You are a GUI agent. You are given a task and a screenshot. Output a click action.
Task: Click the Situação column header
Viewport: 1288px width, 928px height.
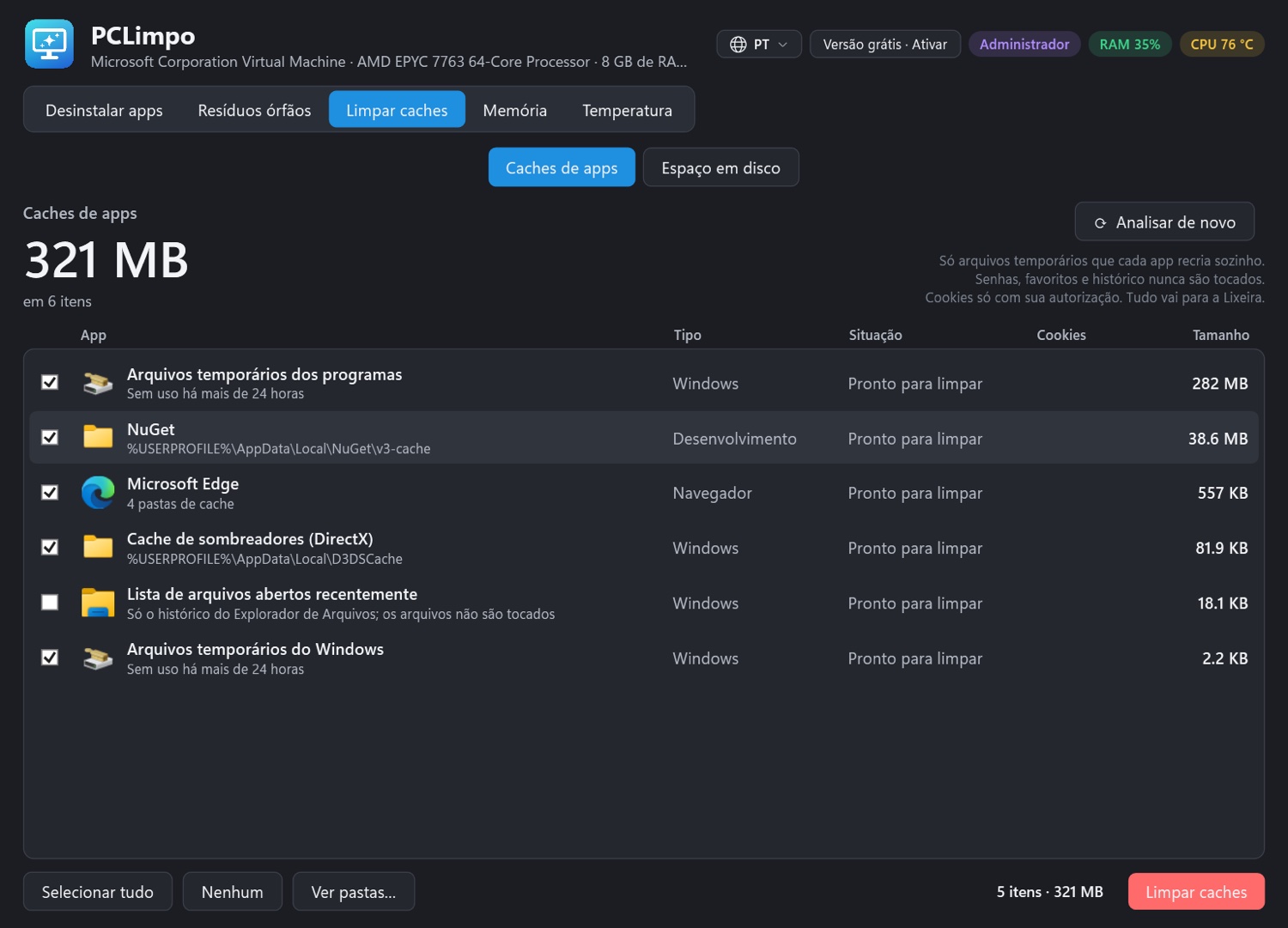coord(875,335)
